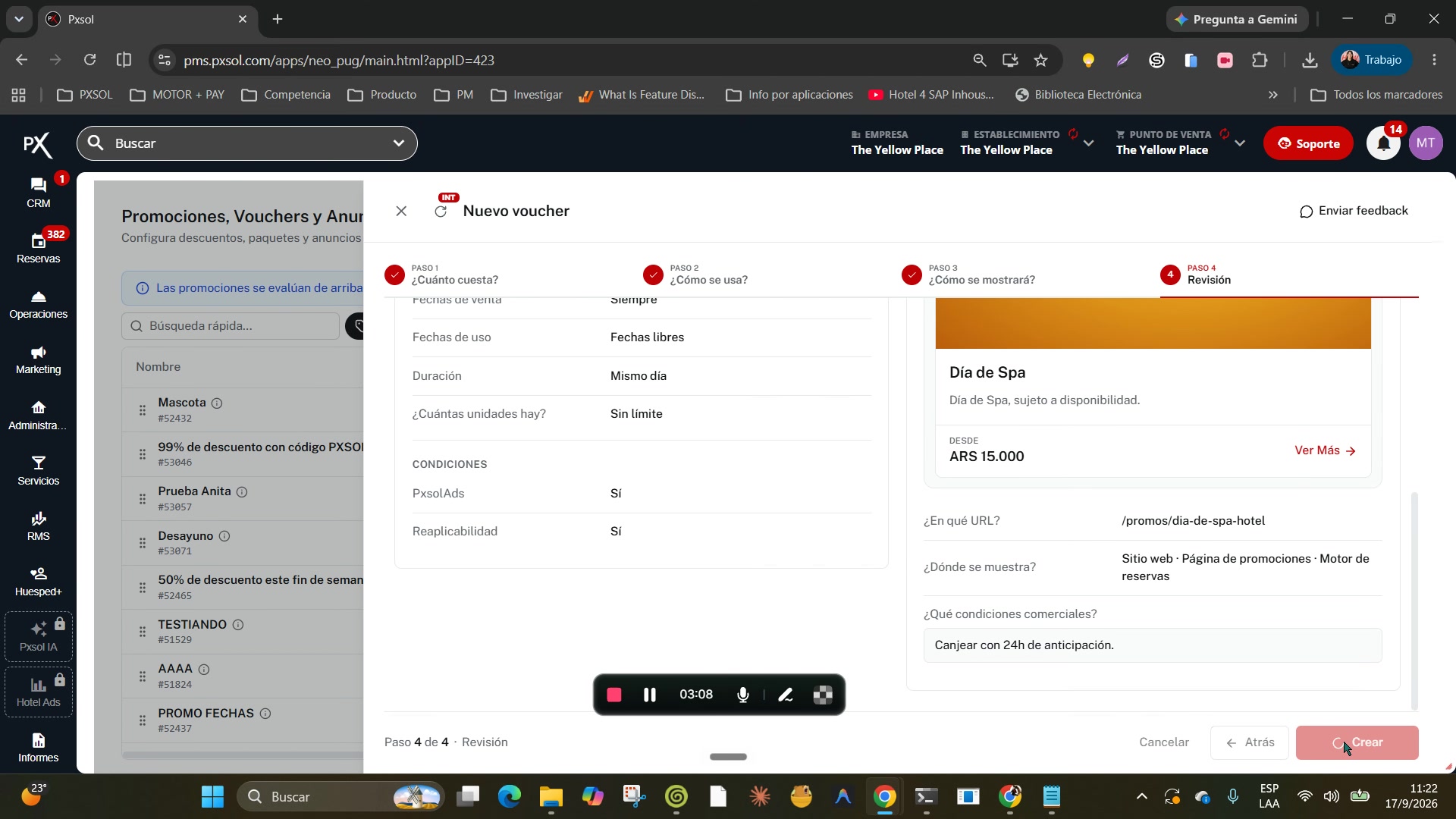The height and width of the screenshot is (819, 1456).
Task: Expand the Establecimiento dropdown chevron
Action: coord(1088,143)
